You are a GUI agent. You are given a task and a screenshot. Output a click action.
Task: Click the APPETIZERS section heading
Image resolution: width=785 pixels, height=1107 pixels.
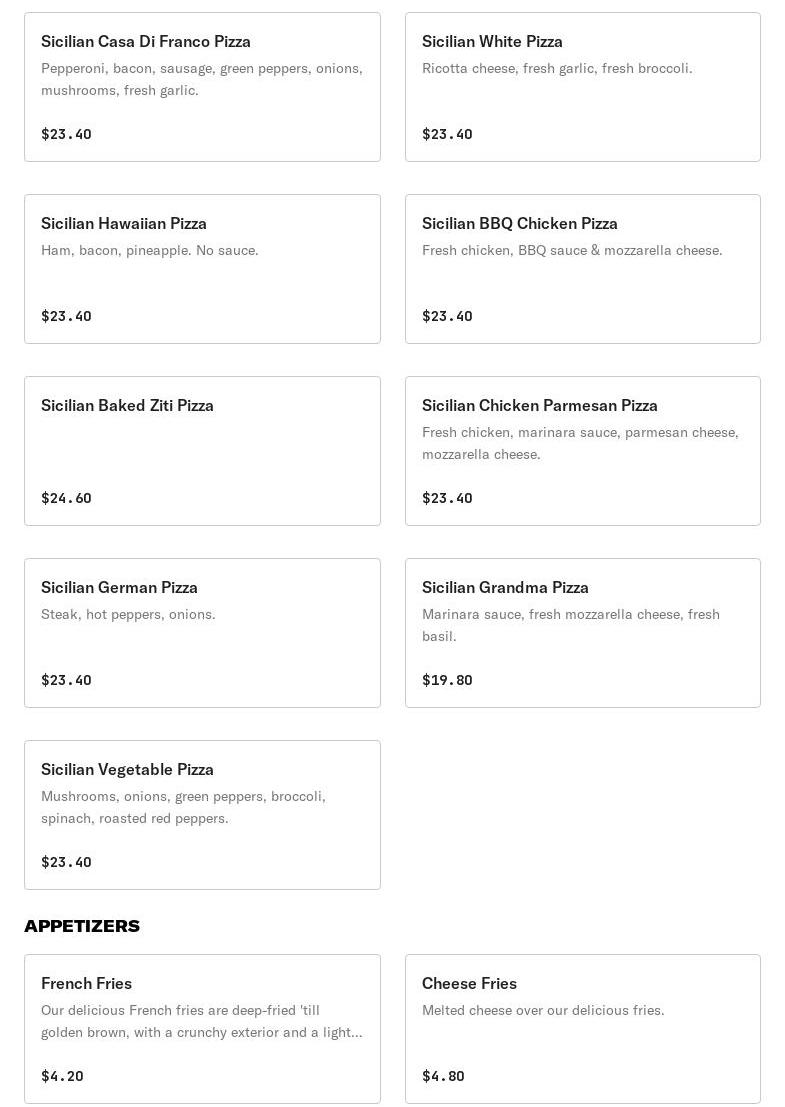82,926
